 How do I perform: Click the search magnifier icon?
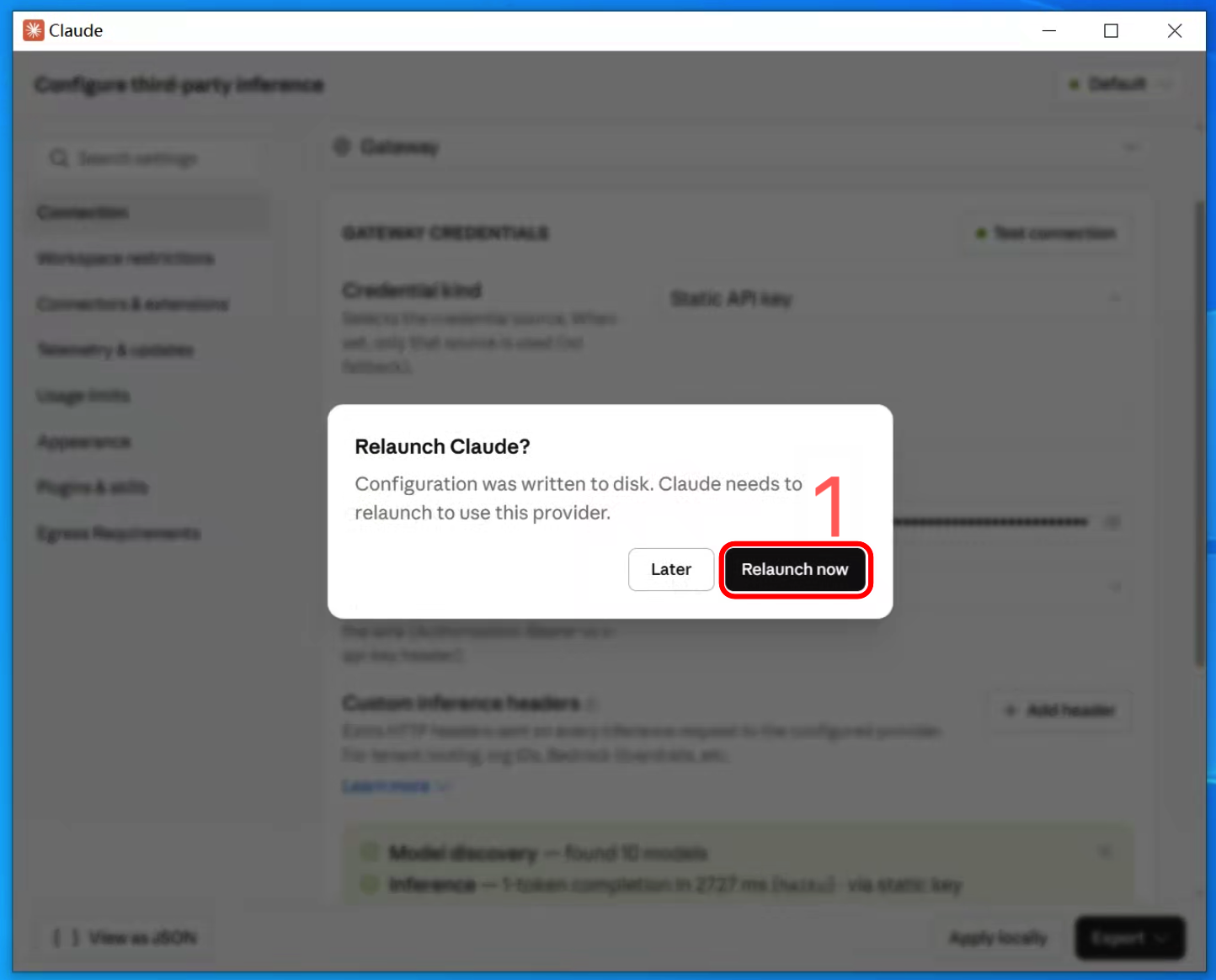[59, 158]
